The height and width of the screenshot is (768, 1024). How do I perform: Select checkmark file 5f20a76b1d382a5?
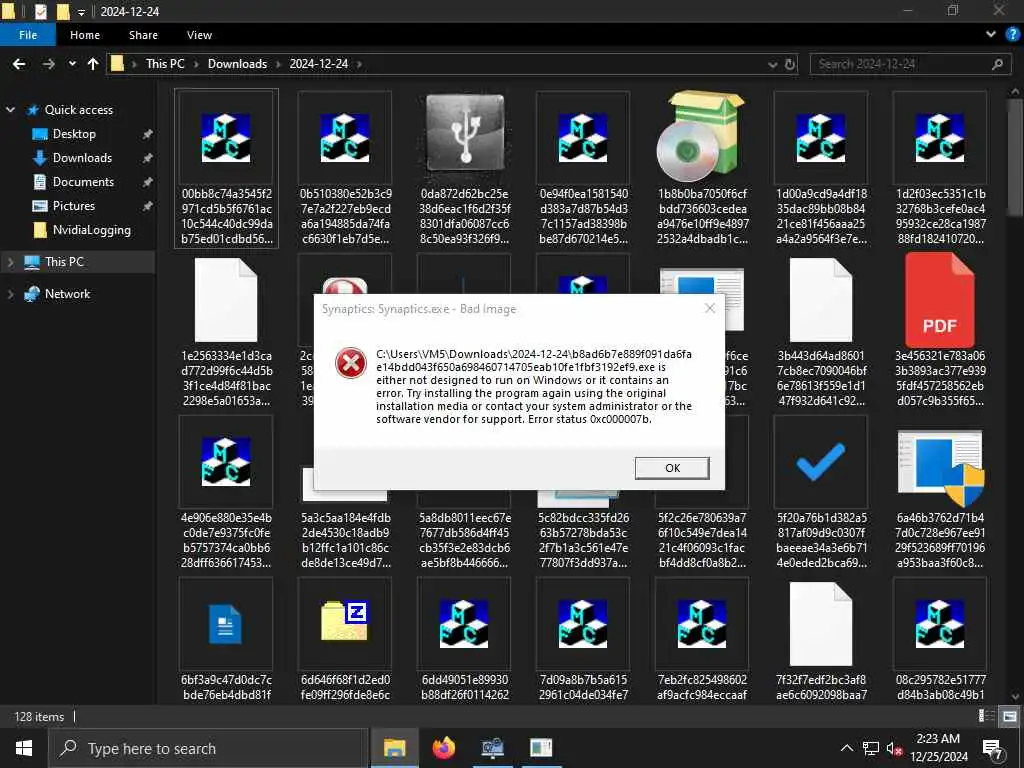click(821, 493)
